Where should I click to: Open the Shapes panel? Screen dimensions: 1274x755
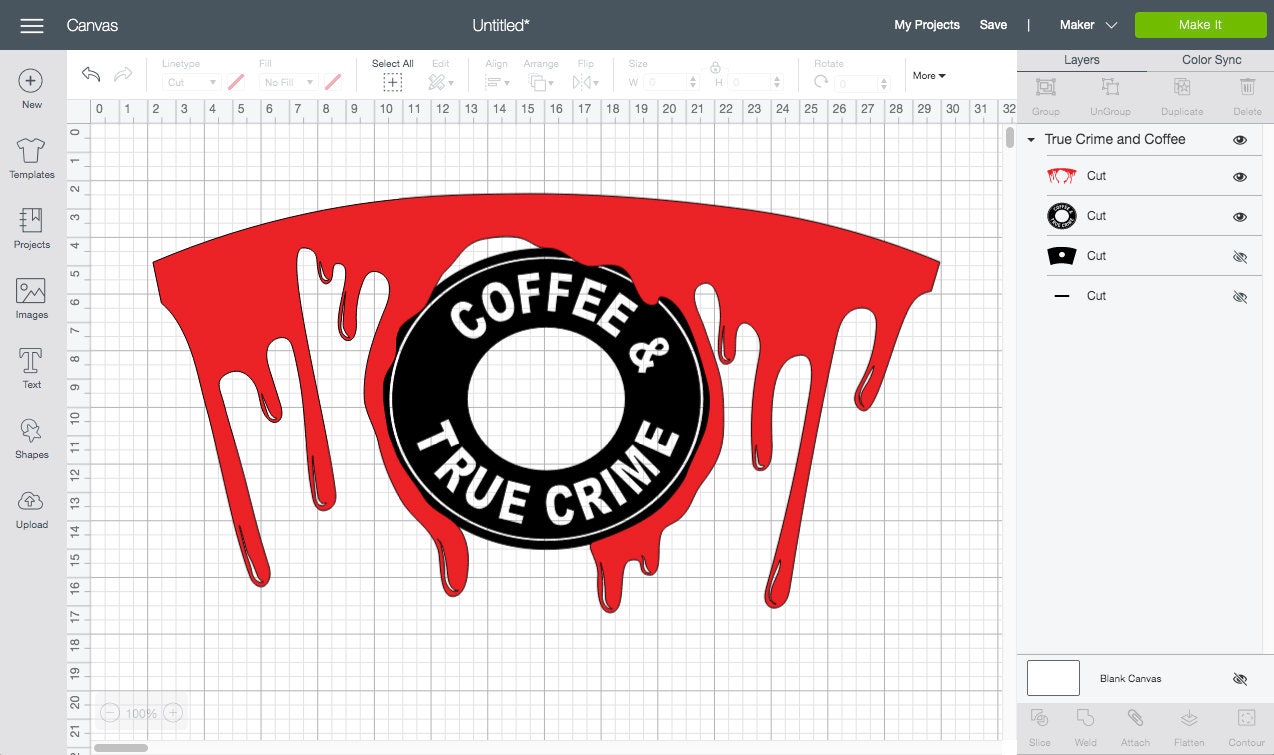pyautogui.click(x=31, y=437)
